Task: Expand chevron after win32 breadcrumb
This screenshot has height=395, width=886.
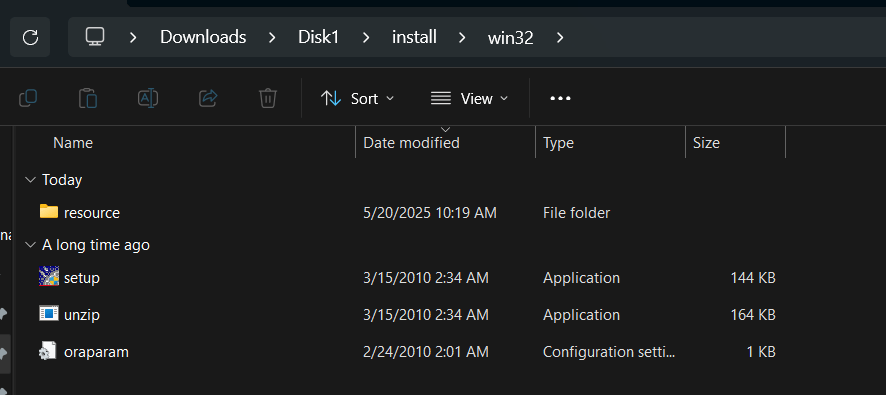Action: tap(560, 37)
